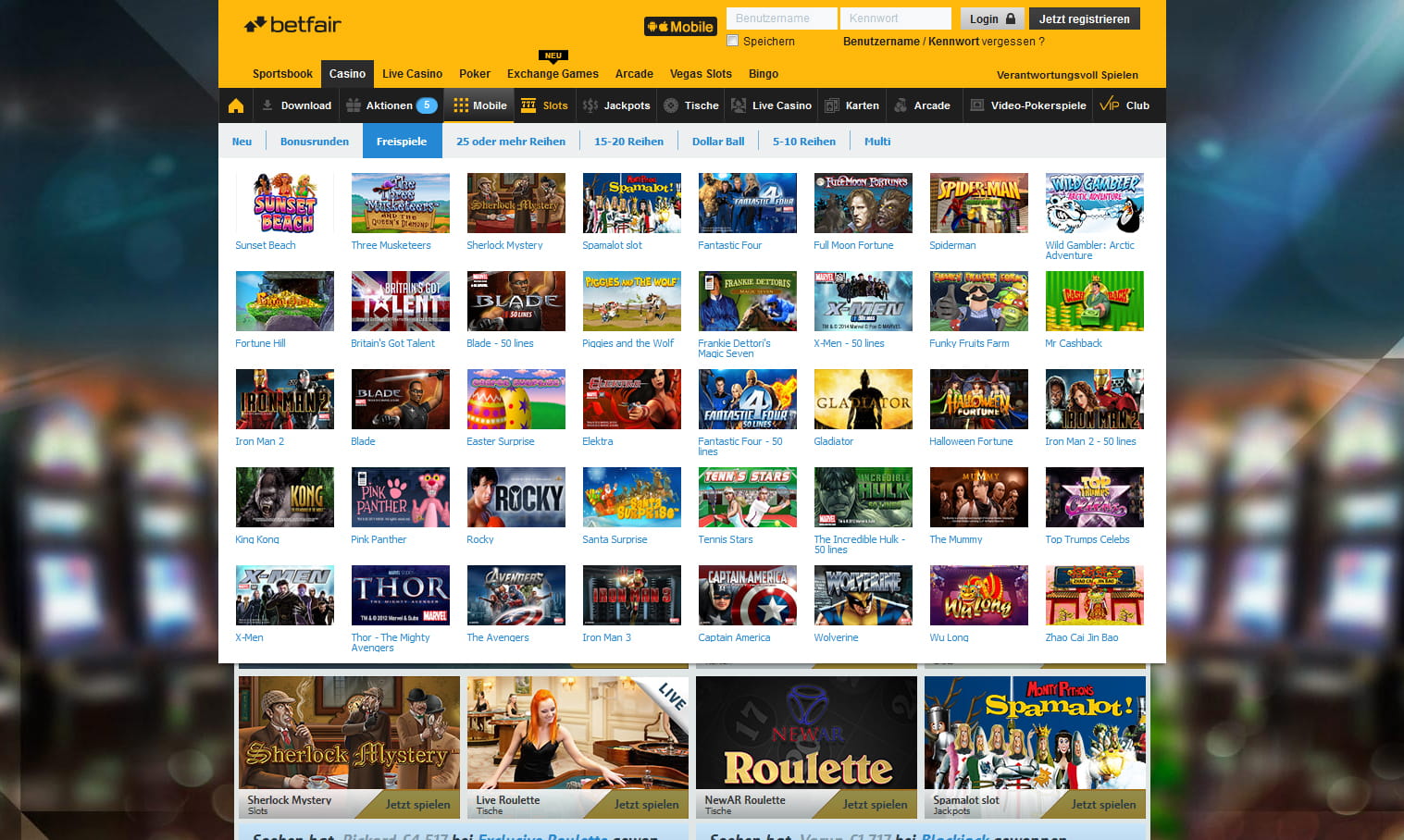Screen dimensions: 1404x840
Task: Open Piggies and the Wolf thumbnail
Action: pyautogui.click(x=632, y=301)
